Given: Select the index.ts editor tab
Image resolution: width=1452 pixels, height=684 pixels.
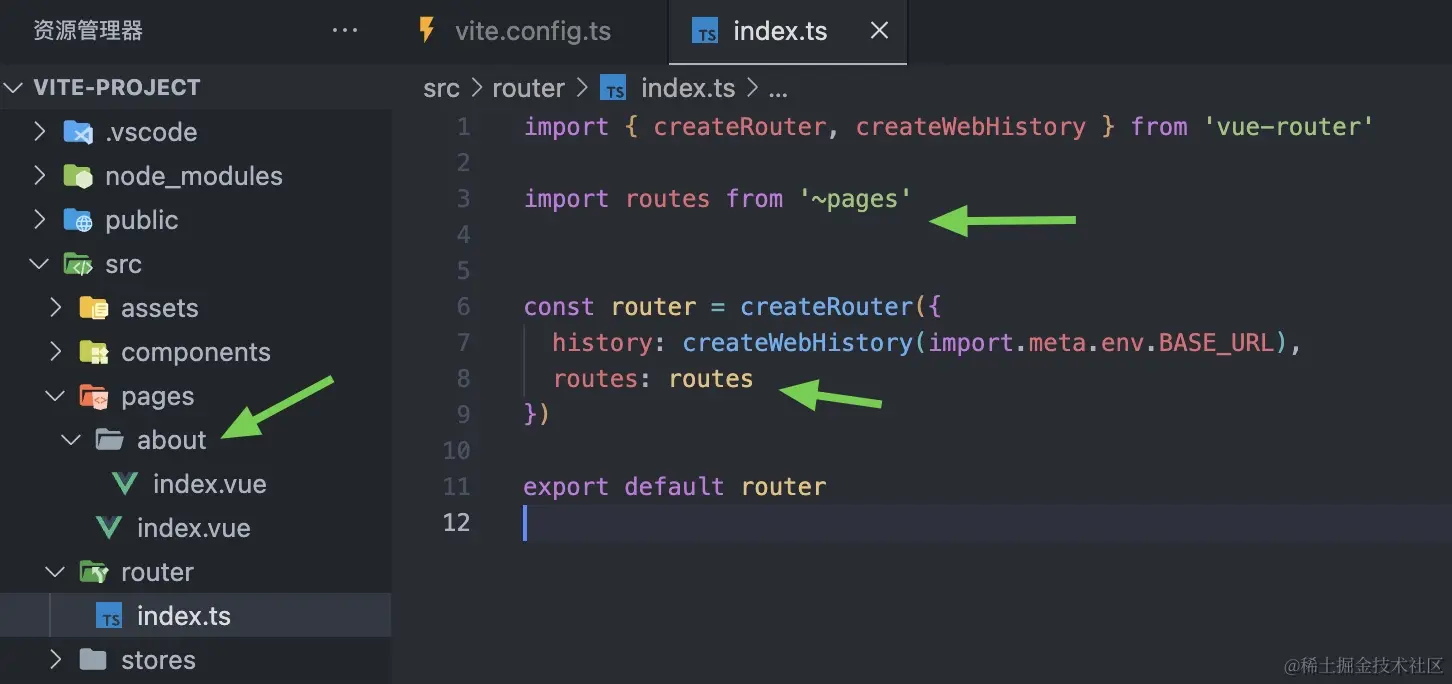Looking at the screenshot, I should (788, 31).
